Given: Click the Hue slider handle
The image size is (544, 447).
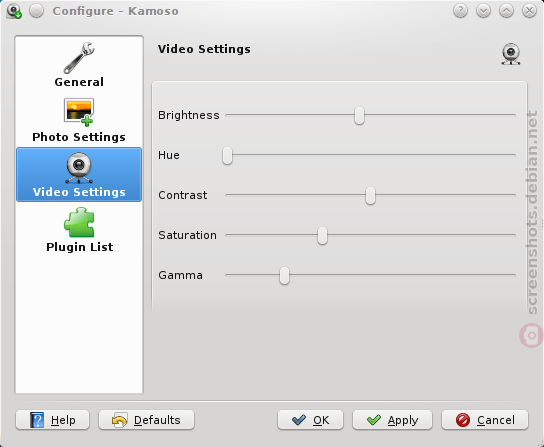Looking at the screenshot, I should point(227,155).
